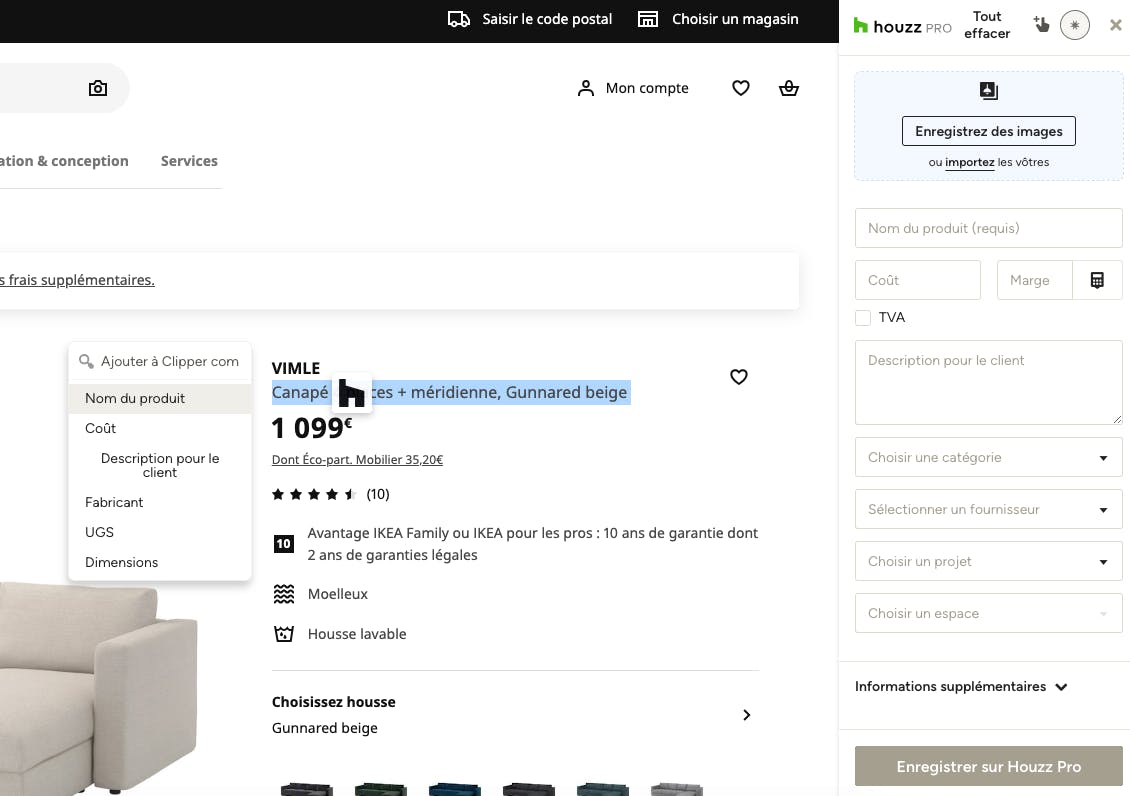Image resolution: width=1130 pixels, height=796 pixels.
Task: Add VIMLE sofa to favorites heart
Action: [x=739, y=377]
